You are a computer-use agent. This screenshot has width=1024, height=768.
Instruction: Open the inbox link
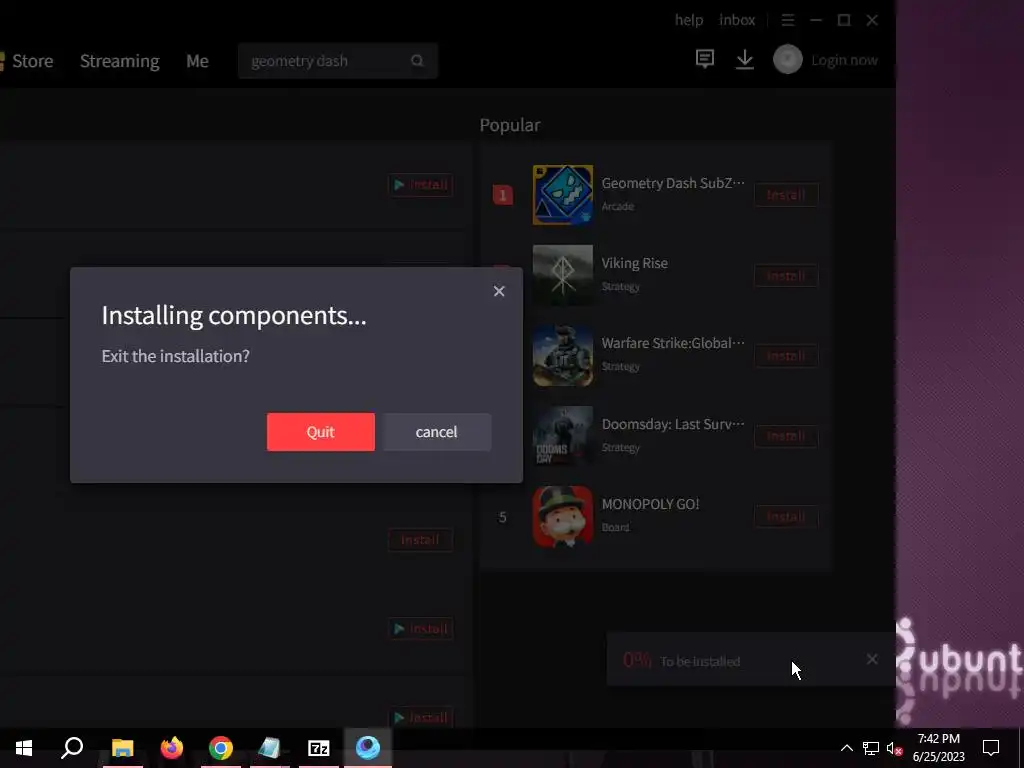tap(737, 20)
